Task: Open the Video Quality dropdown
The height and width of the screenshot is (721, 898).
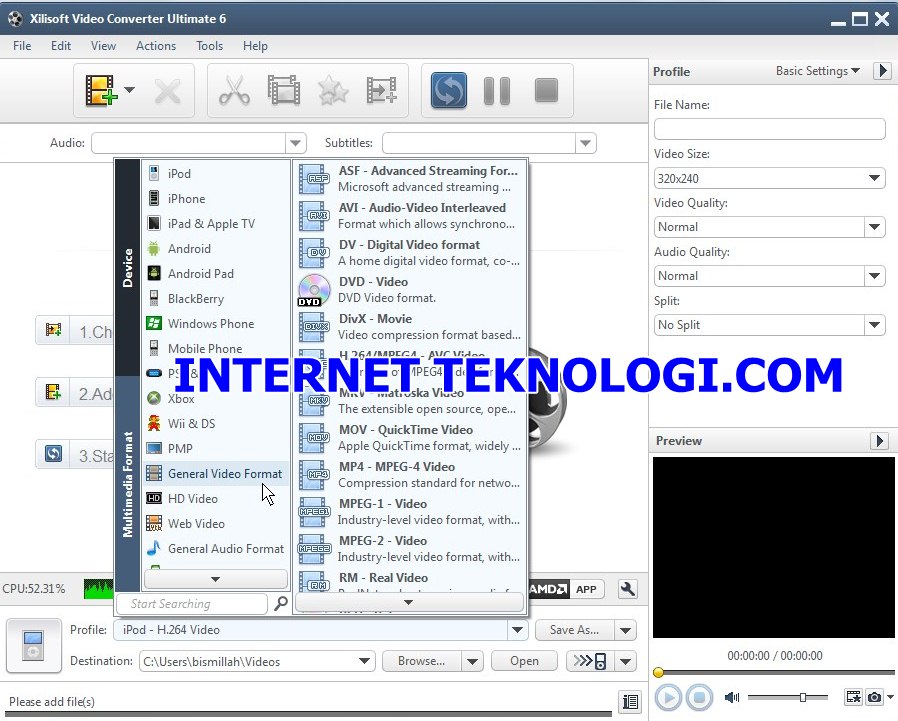Action: click(x=875, y=227)
